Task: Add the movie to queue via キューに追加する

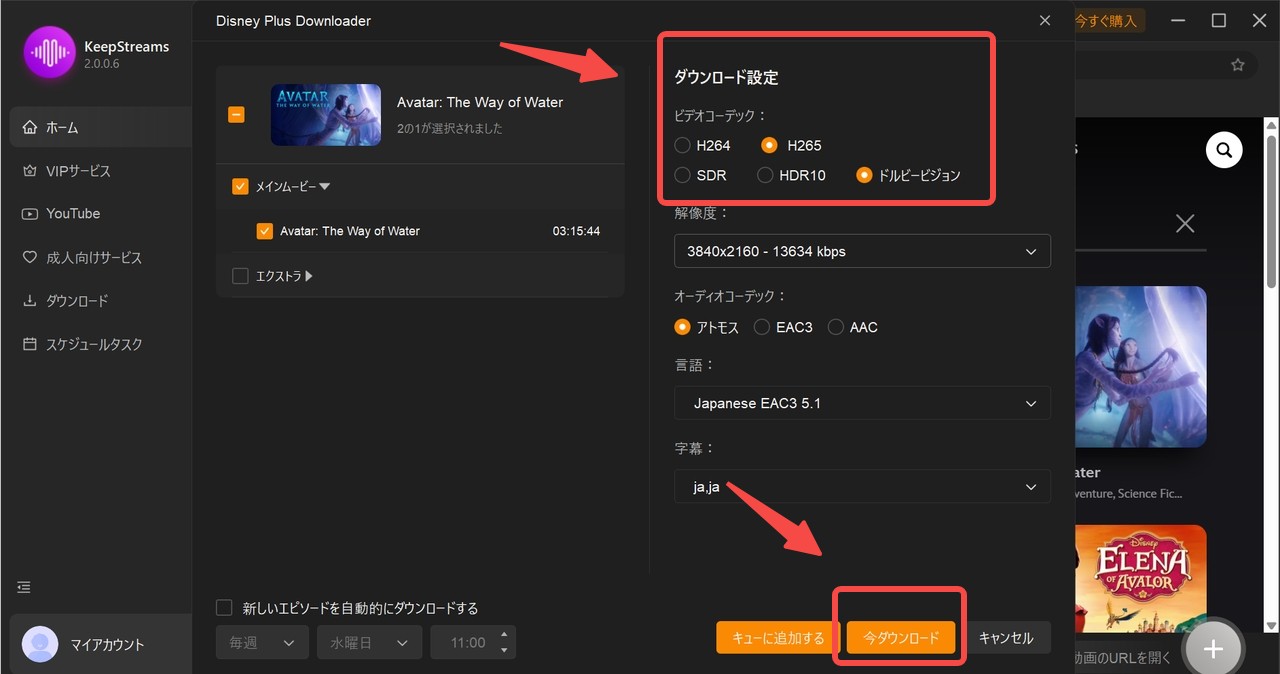Action: (776, 637)
